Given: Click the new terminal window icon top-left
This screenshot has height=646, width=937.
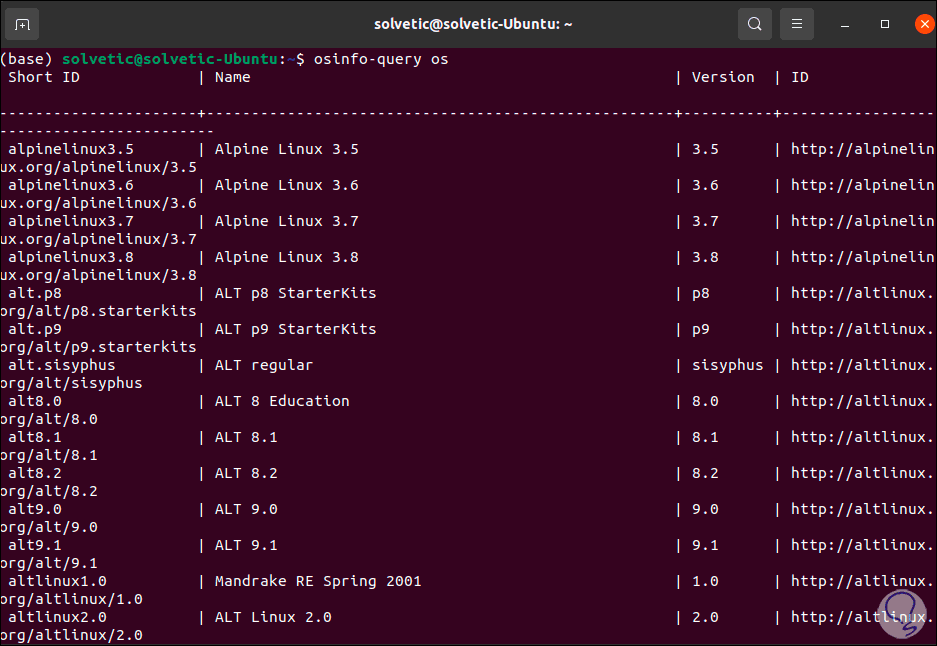Looking at the screenshot, I should coord(22,22).
